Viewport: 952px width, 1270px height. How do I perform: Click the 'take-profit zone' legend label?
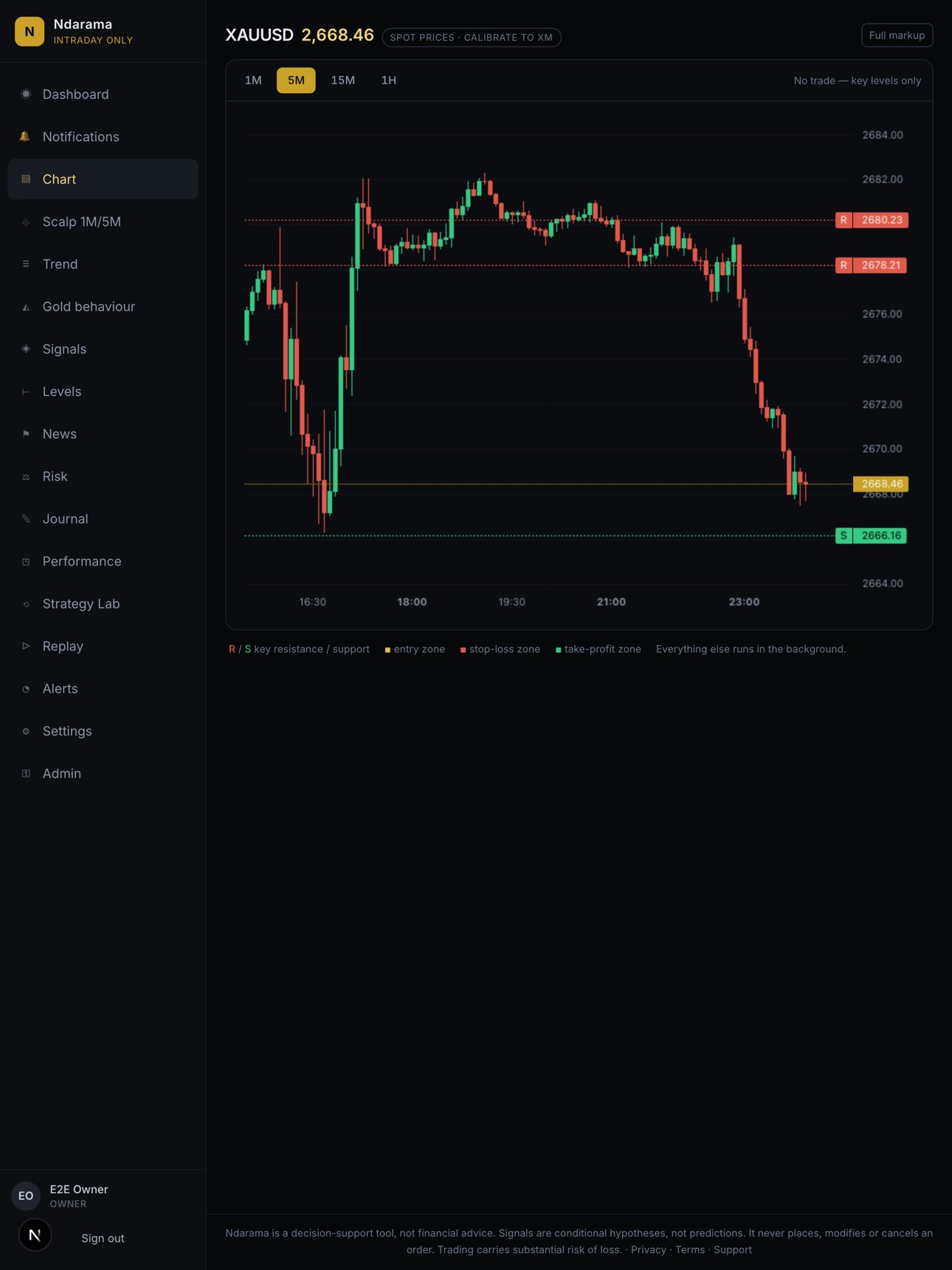click(603, 649)
